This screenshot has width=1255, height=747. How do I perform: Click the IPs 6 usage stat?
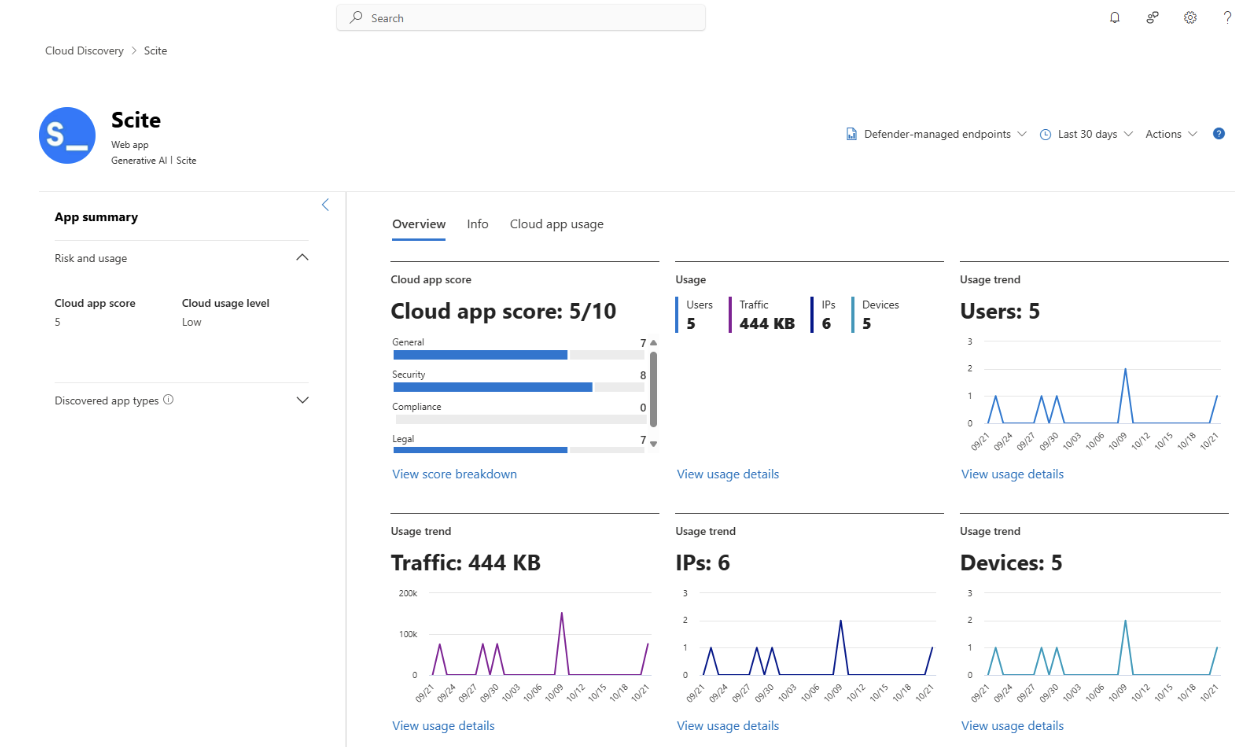click(x=822, y=314)
